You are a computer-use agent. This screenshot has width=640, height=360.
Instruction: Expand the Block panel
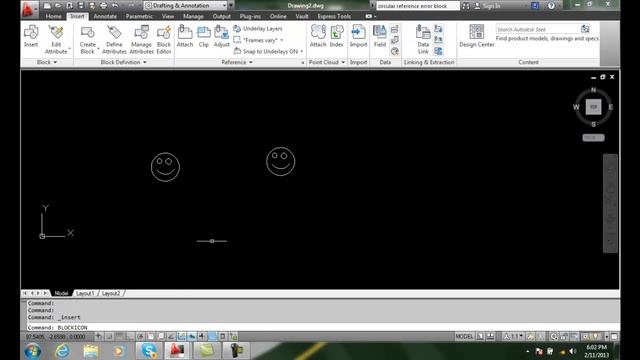pyautogui.click(x=47, y=62)
